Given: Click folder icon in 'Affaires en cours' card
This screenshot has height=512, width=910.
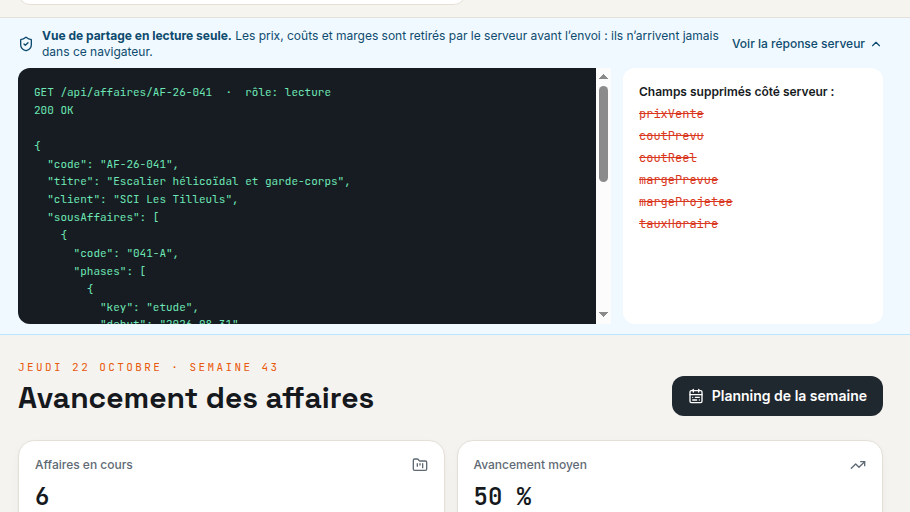Looking at the screenshot, I should 420,464.
